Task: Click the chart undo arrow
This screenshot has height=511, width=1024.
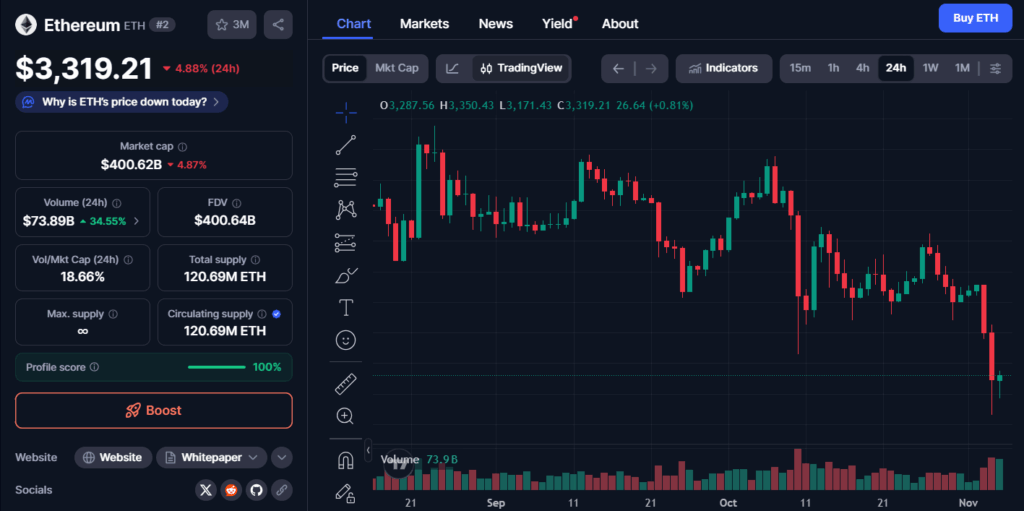Action: [618, 69]
